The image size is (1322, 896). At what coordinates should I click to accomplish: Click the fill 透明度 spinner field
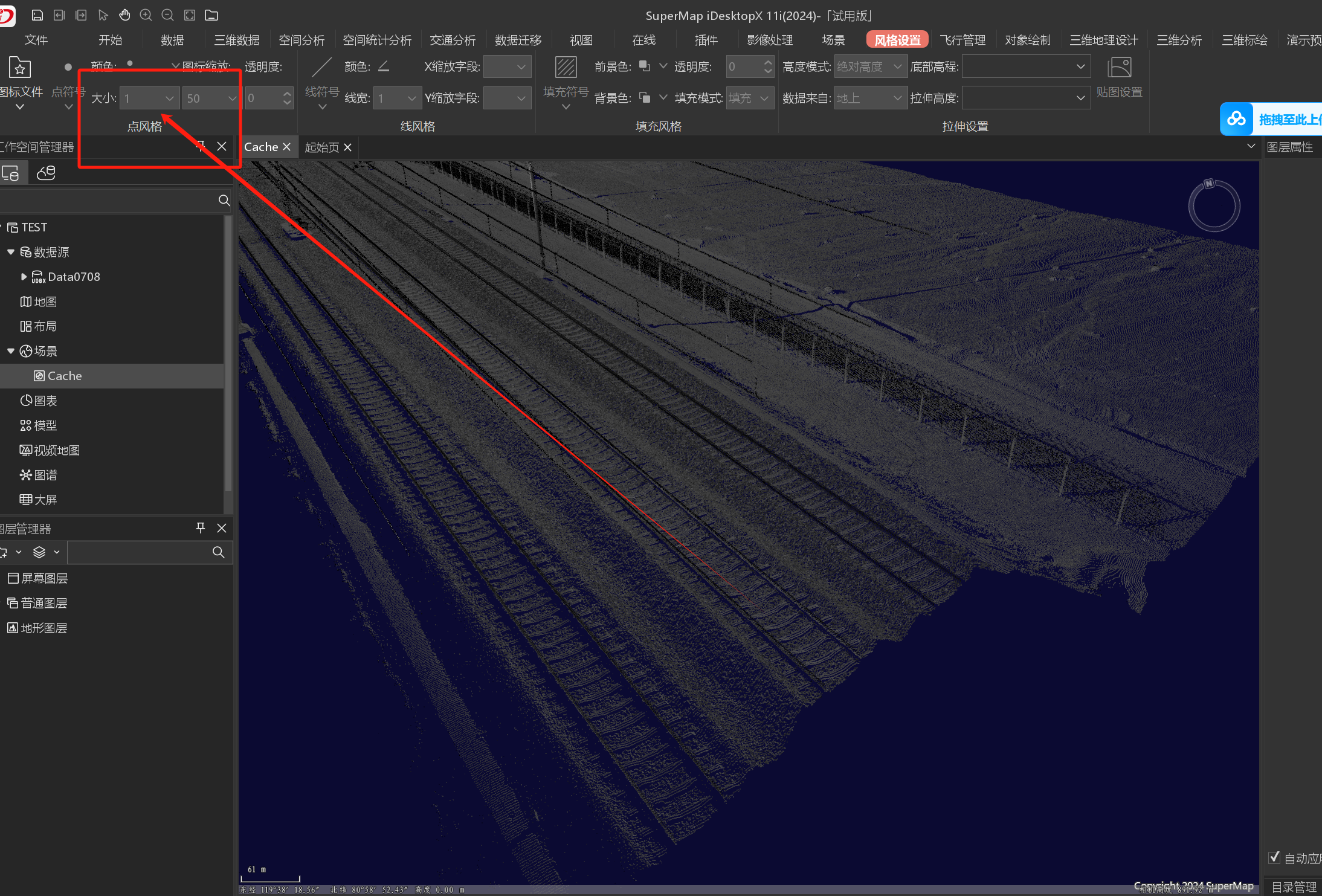(750, 66)
